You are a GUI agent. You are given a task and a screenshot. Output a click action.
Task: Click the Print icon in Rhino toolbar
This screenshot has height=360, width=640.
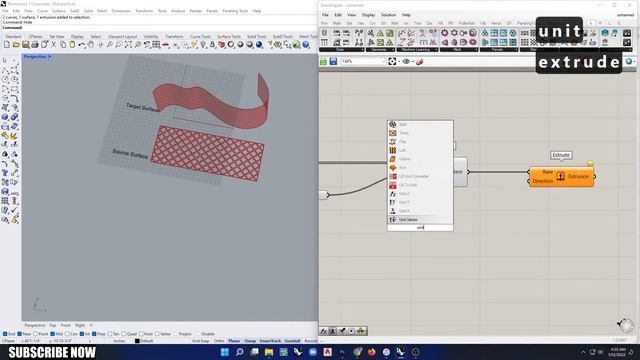tap(35, 44)
